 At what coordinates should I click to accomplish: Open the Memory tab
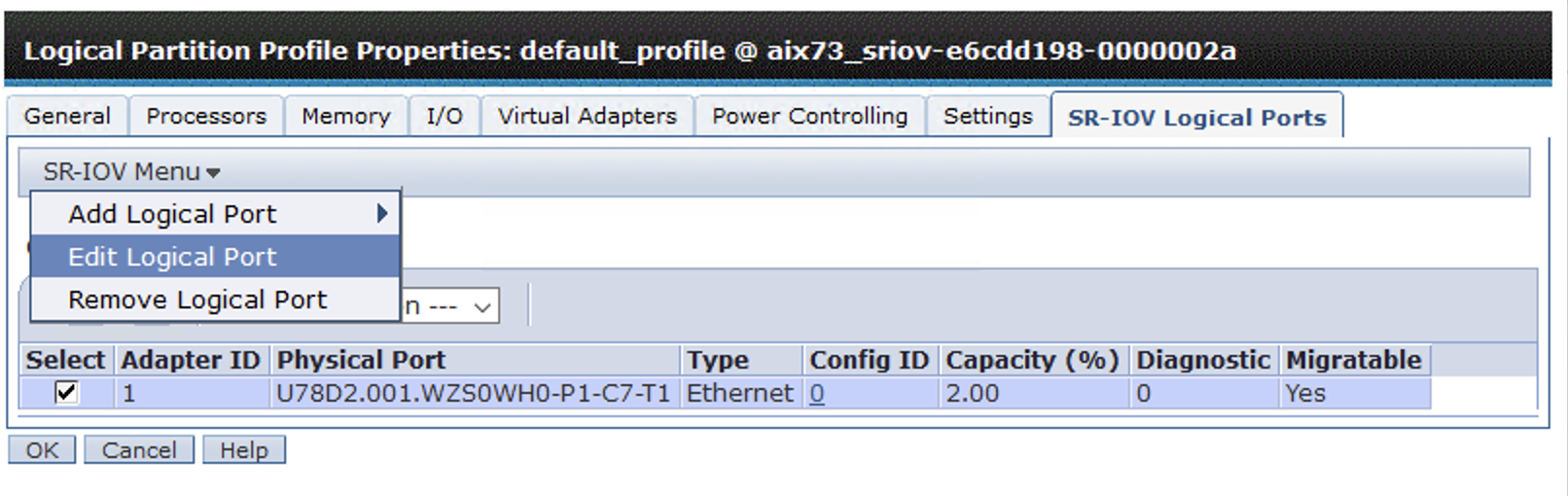coord(345,116)
